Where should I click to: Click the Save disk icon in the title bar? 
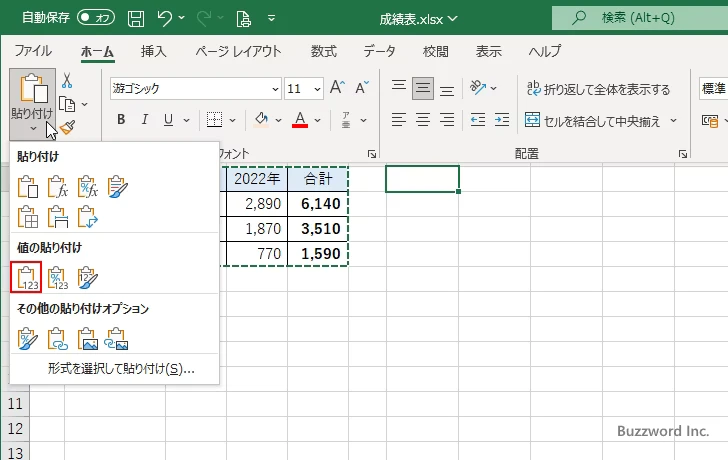(136, 18)
